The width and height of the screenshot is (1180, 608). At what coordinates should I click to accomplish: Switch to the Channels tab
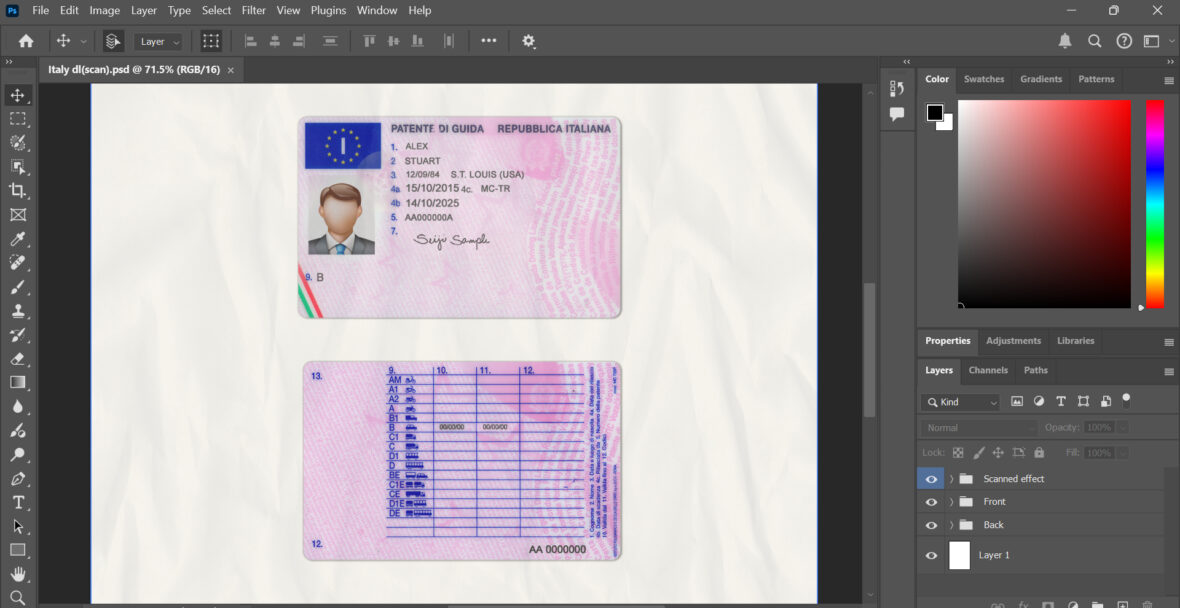[x=988, y=370]
